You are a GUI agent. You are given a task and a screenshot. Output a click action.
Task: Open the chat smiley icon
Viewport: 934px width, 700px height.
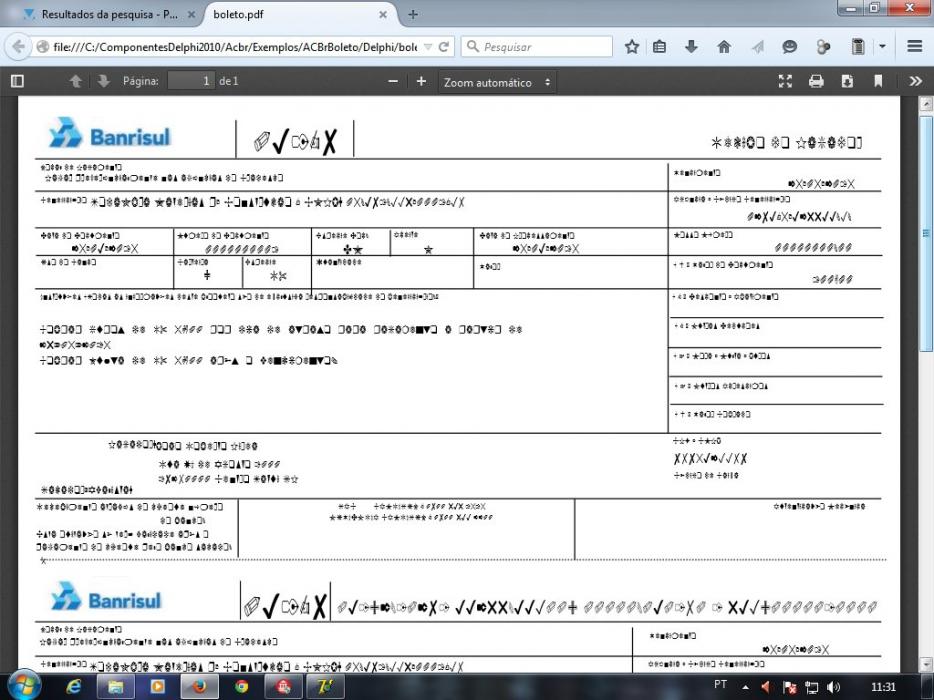click(789, 46)
